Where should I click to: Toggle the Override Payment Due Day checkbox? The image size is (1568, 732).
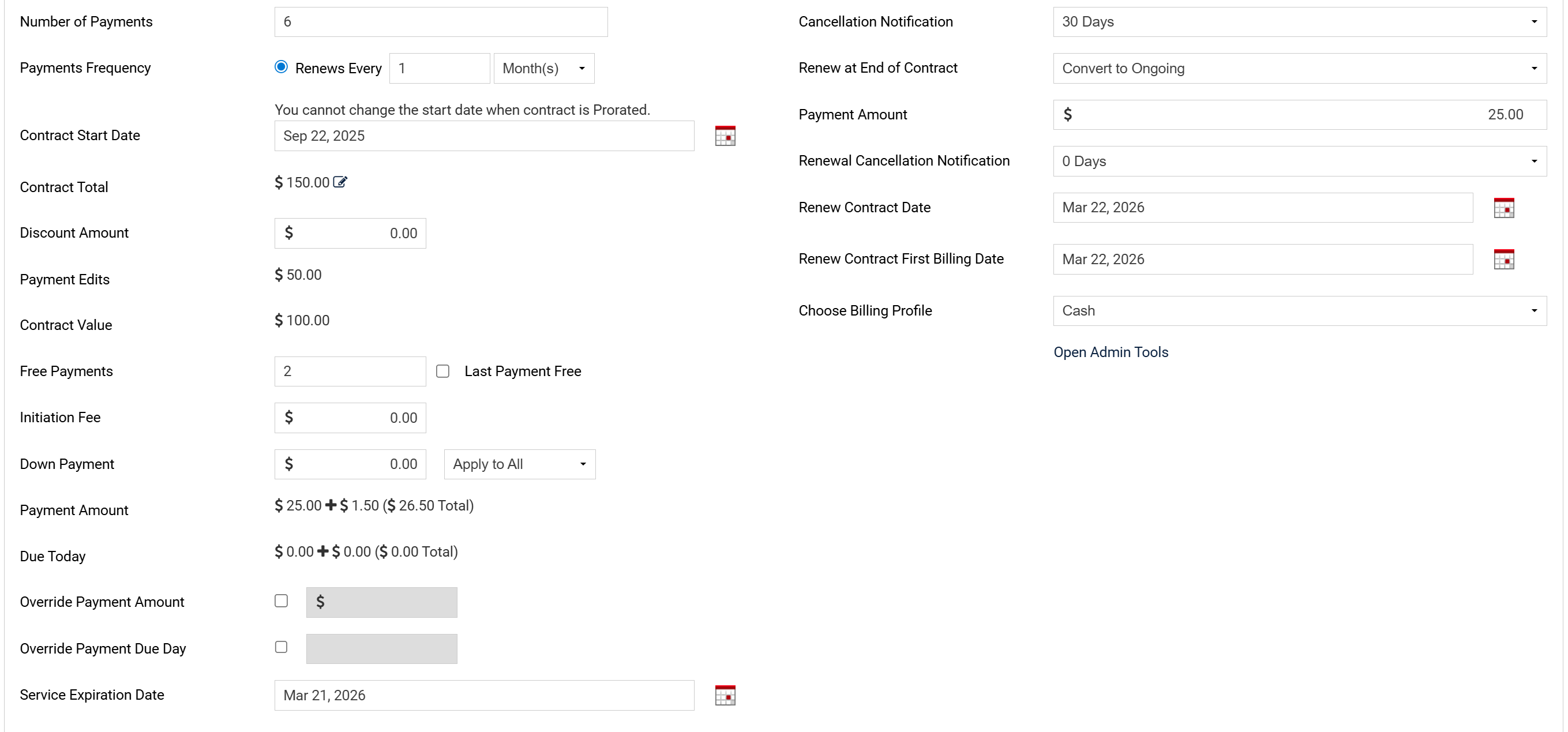click(280, 647)
